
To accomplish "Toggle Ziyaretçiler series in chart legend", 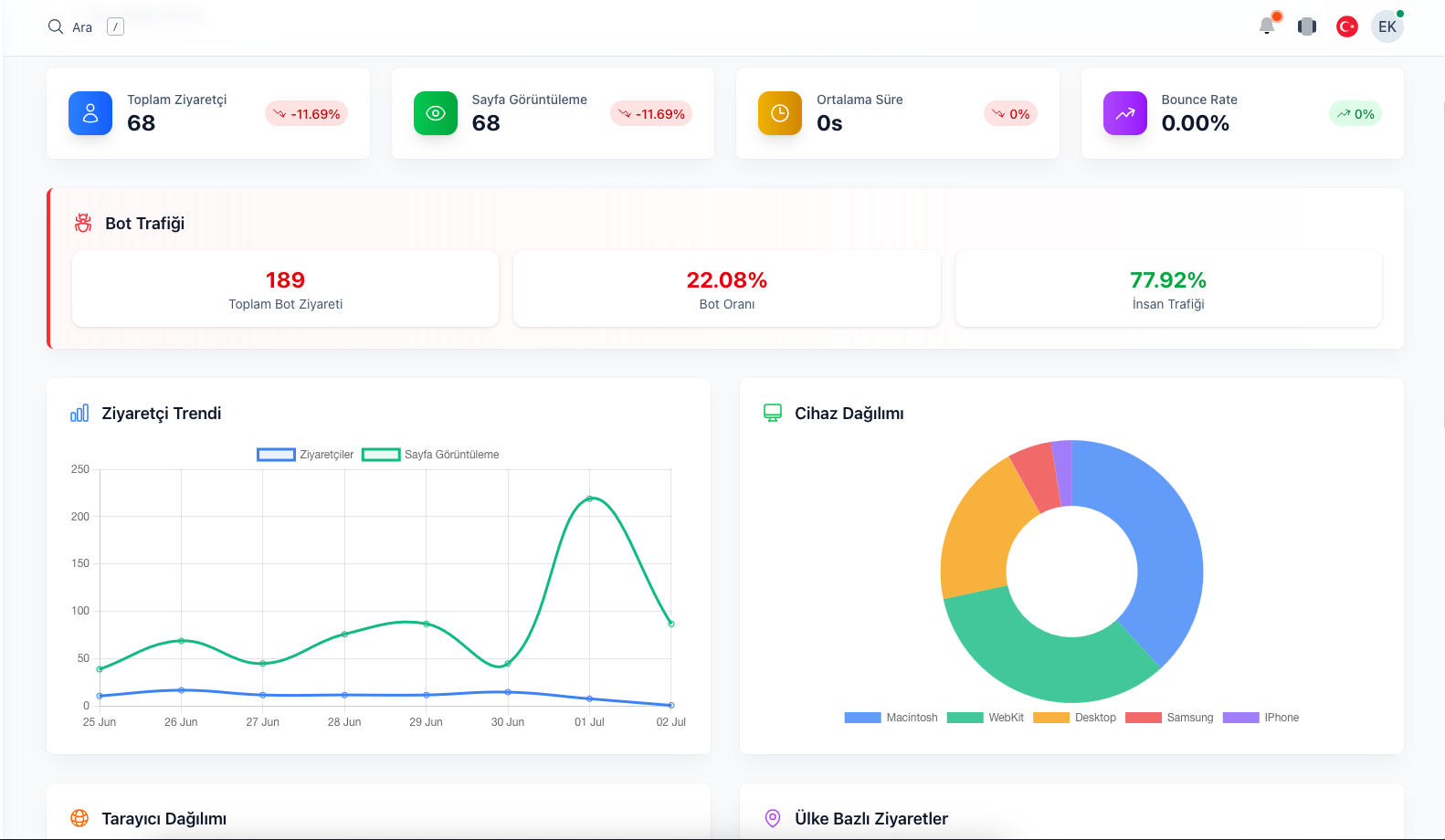I will [x=305, y=455].
